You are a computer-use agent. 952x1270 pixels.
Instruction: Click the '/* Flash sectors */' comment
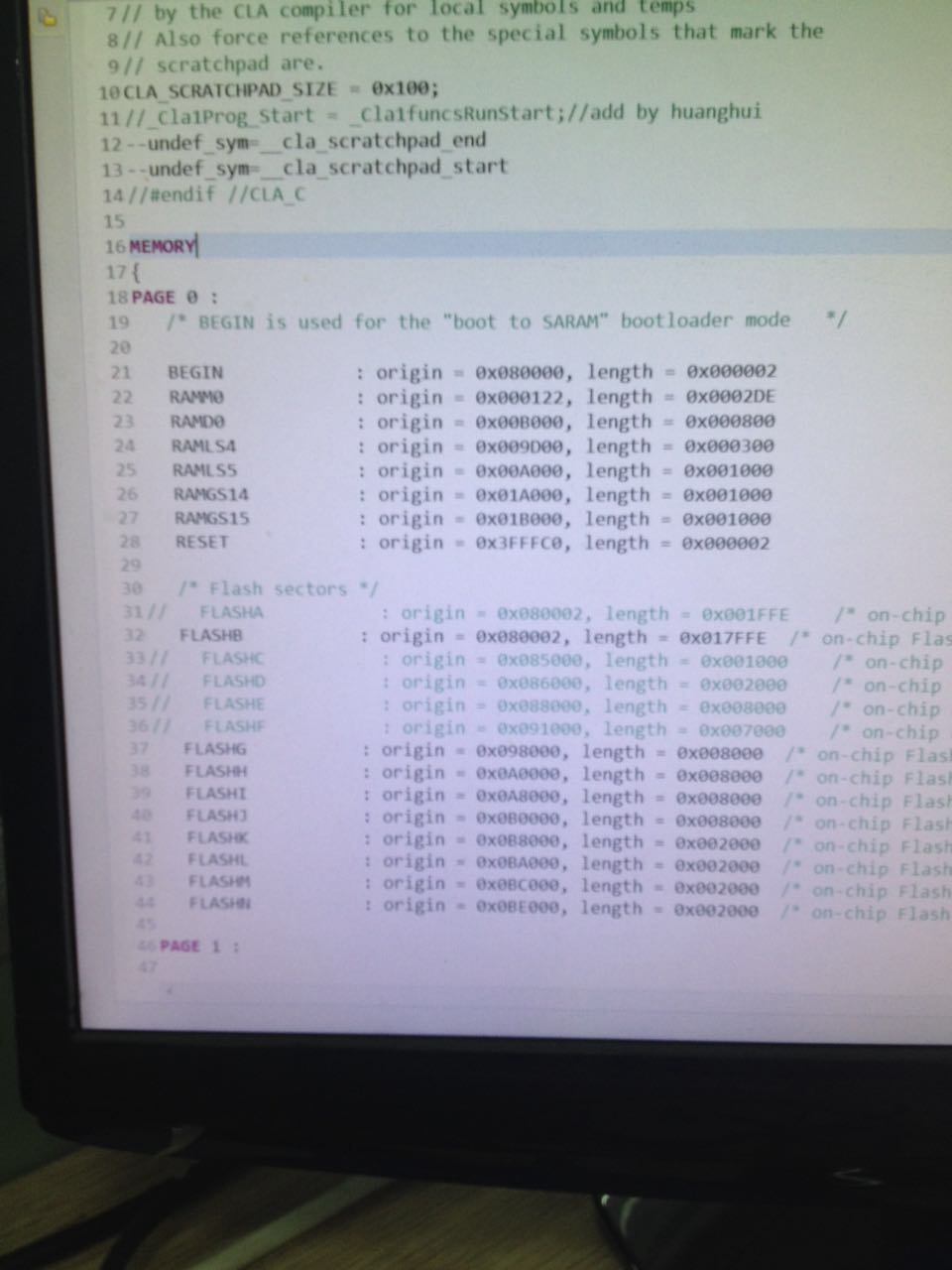point(278,588)
